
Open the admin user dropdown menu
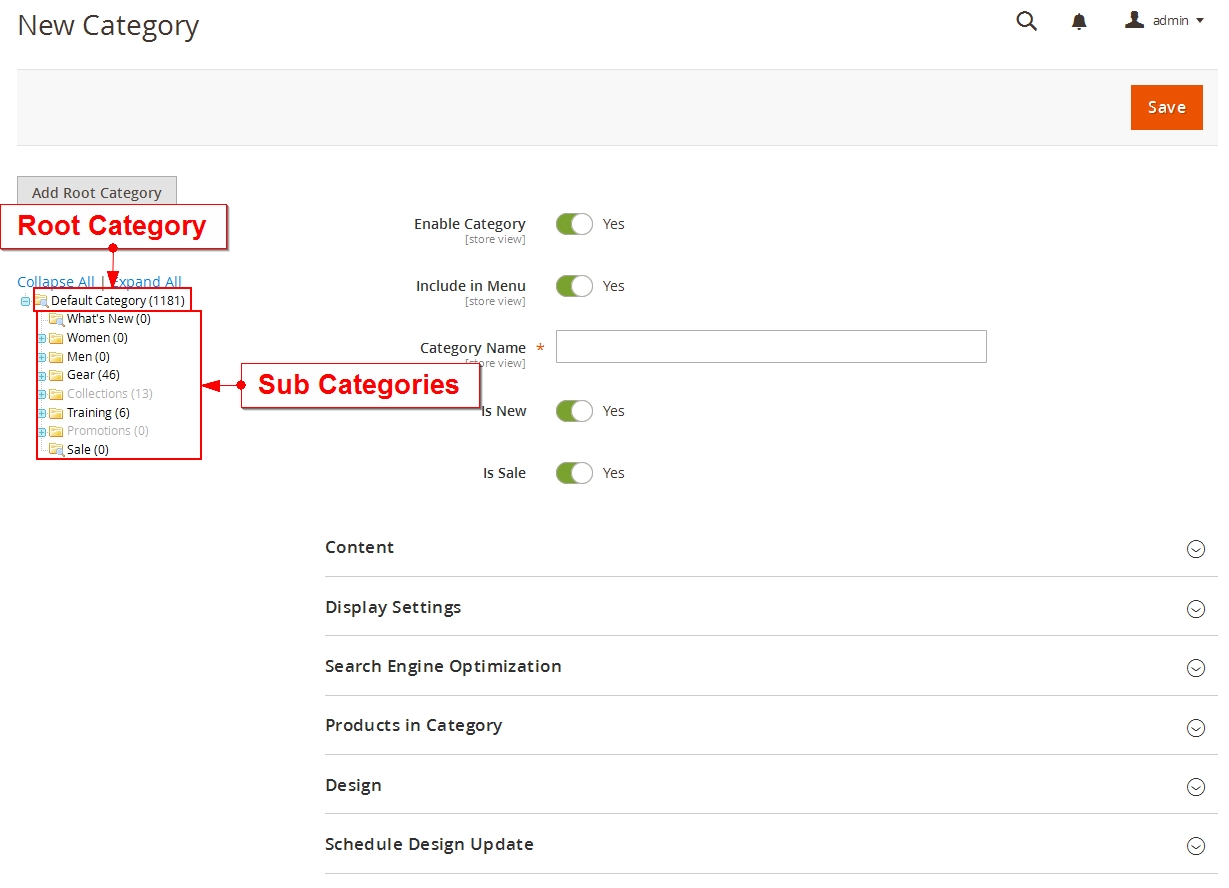1164,20
